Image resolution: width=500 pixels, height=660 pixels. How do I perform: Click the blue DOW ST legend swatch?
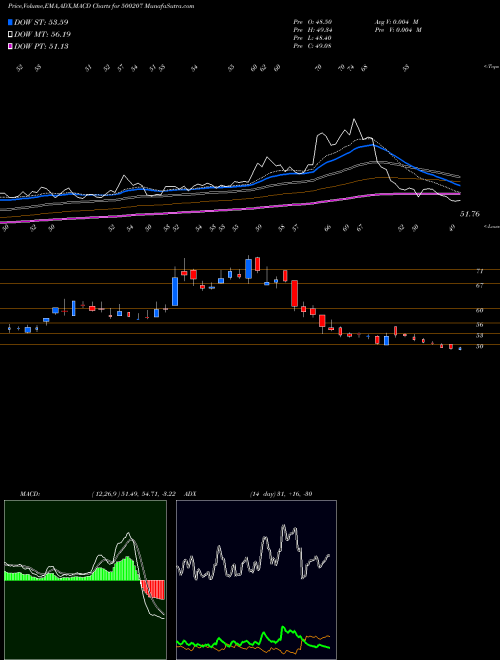click(x=10, y=22)
